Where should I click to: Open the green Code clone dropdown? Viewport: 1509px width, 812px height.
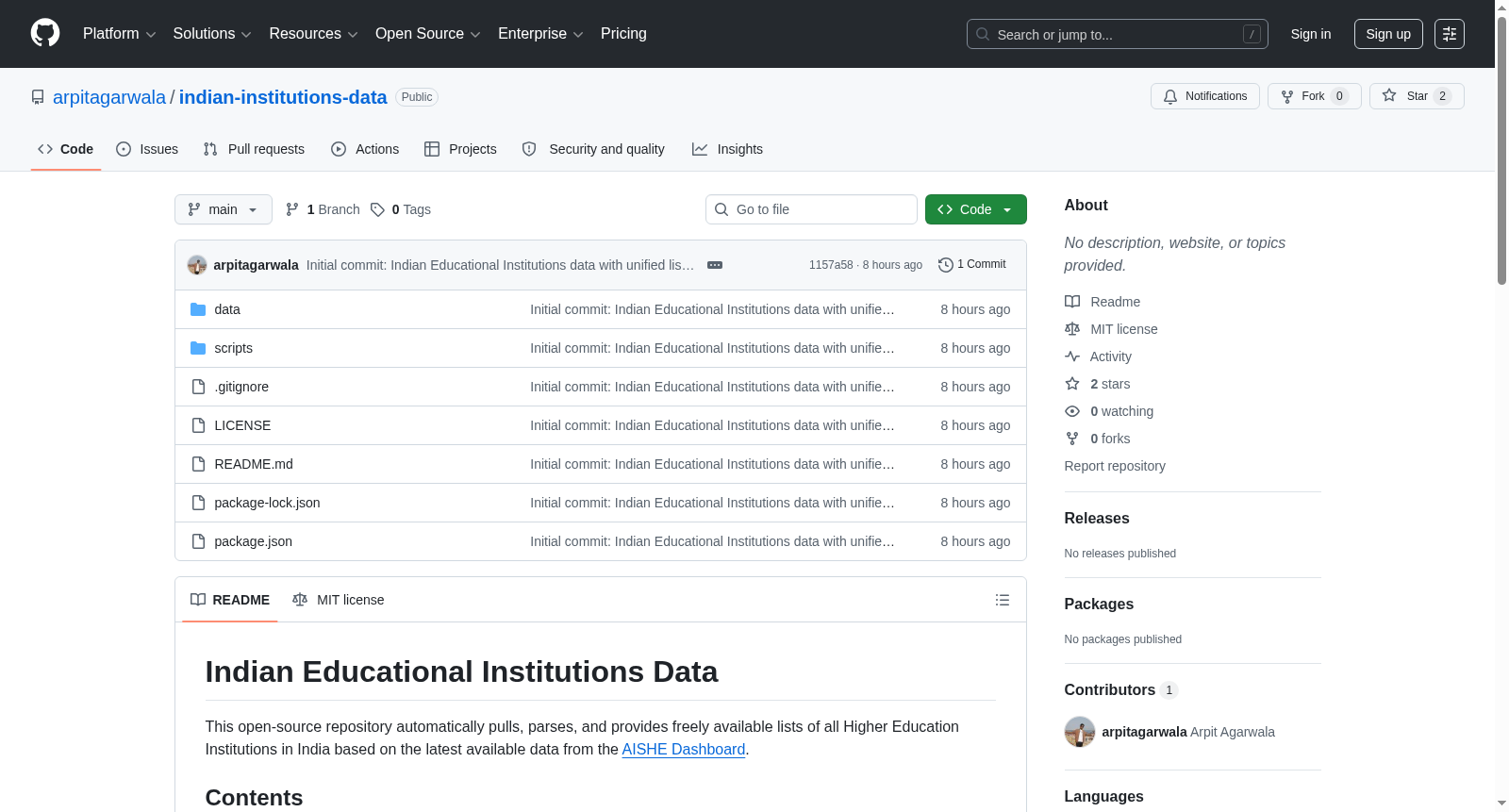976,209
